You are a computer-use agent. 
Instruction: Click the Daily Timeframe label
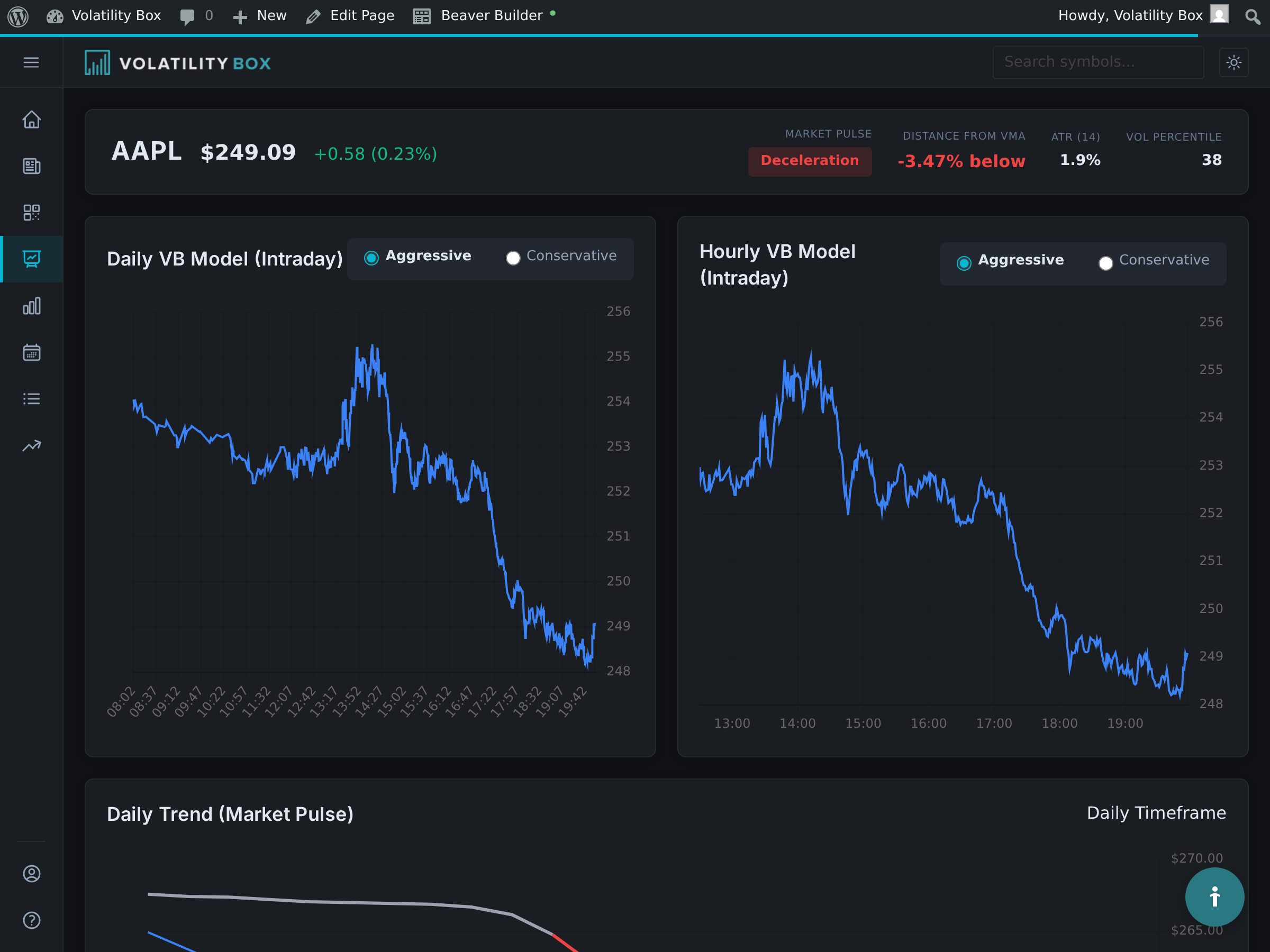coord(1156,812)
